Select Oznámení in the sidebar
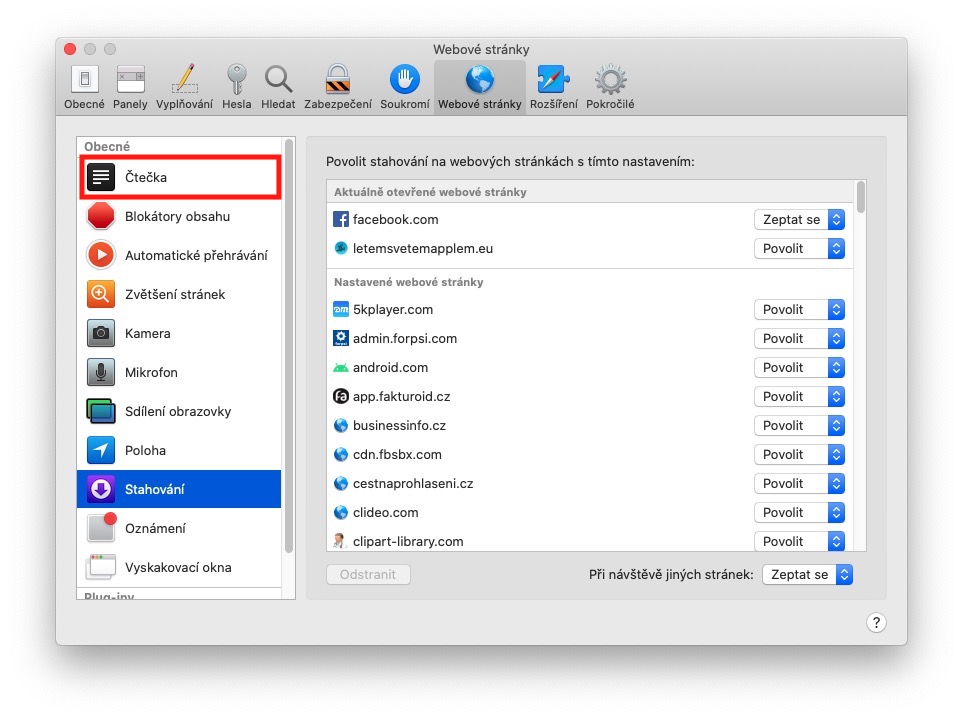Screen dimensions: 963x719 click(179, 528)
